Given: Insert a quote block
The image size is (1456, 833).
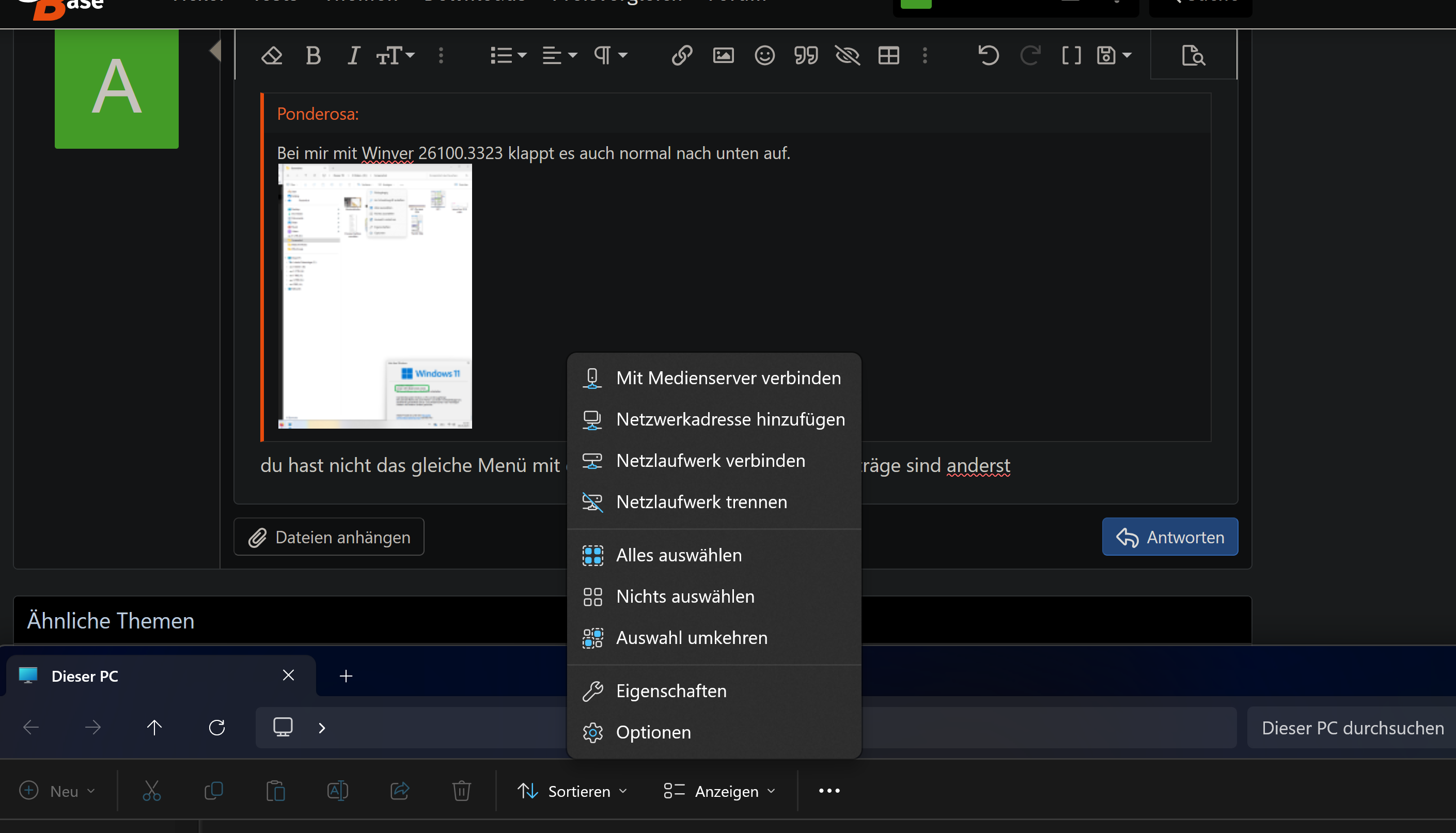Looking at the screenshot, I should pyautogui.click(x=806, y=56).
